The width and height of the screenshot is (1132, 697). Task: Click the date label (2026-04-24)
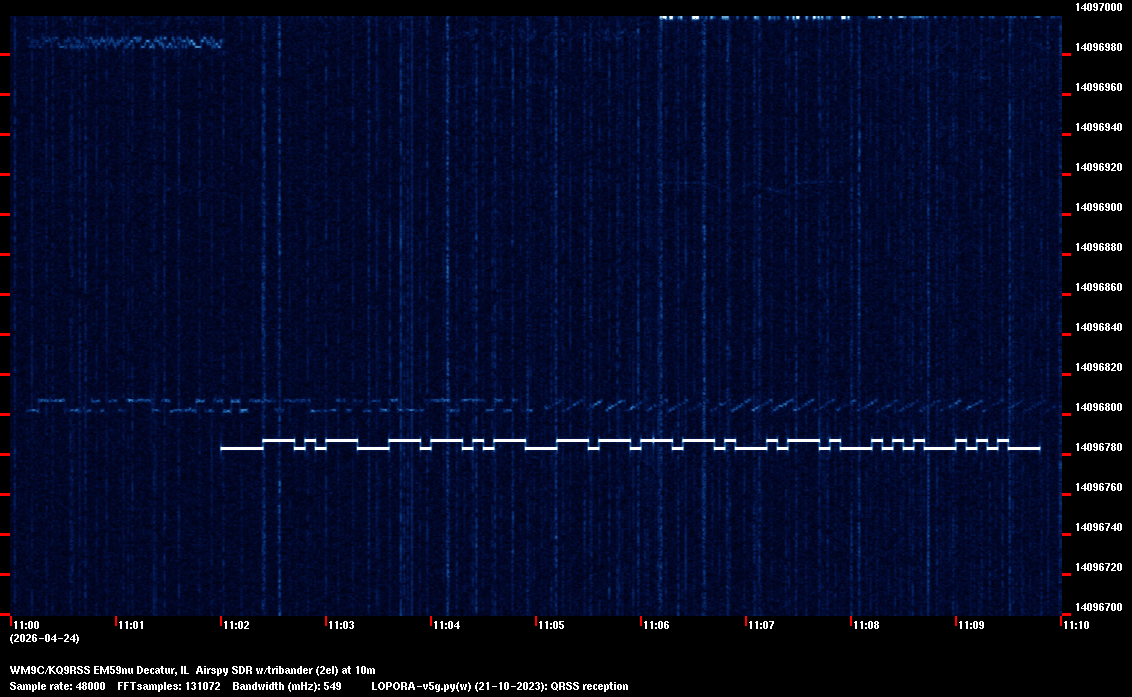click(45, 638)
